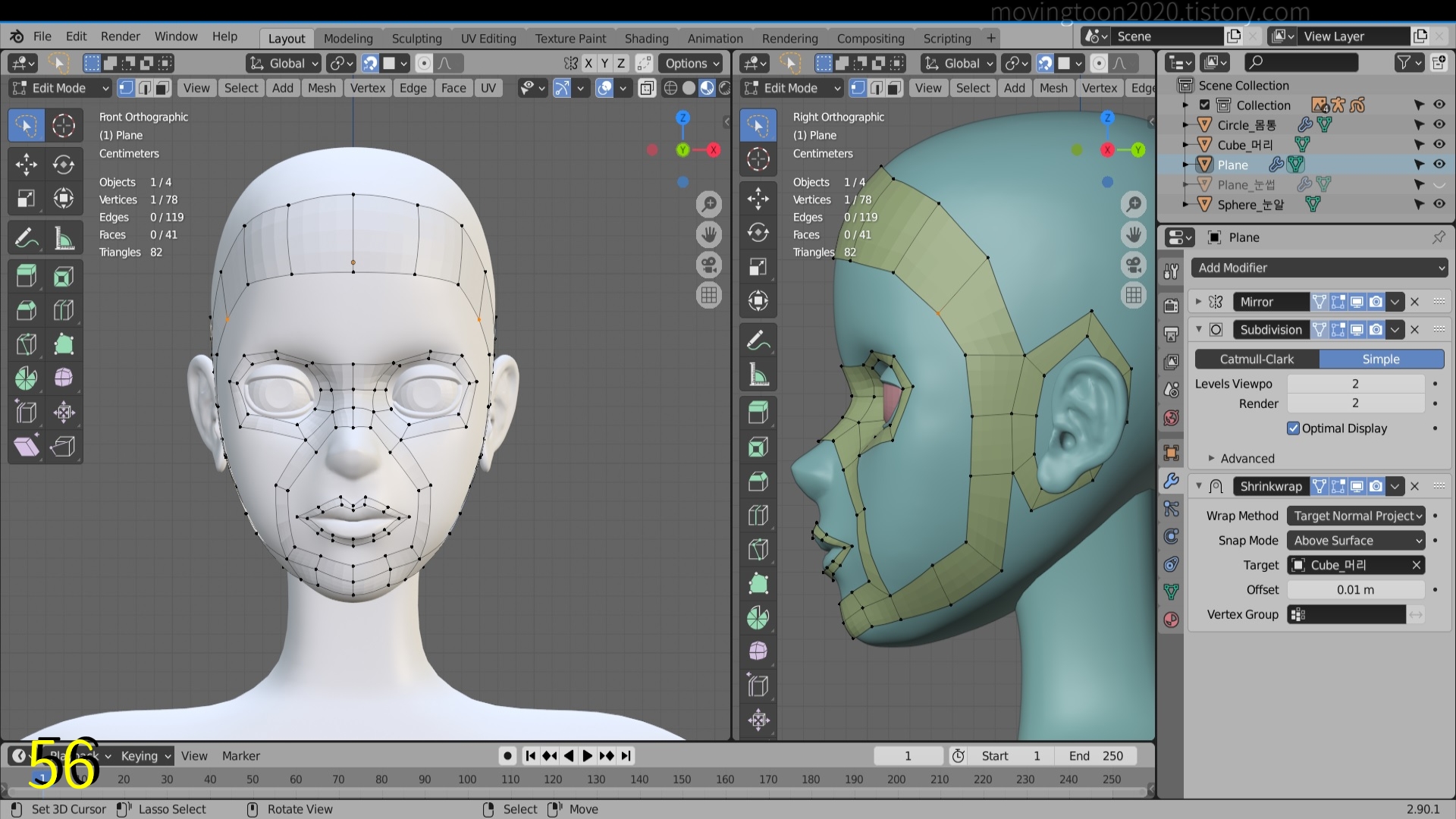The height and width of the screenshot is (819, 1456).
Task: Open Options dropdown in left viewport
Action: [x=691, y=64]
